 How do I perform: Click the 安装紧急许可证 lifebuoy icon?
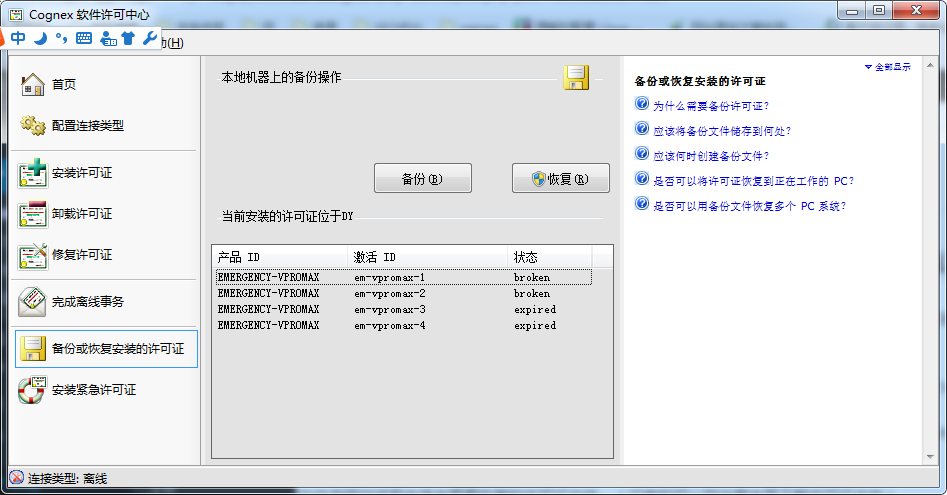point(33,390)
